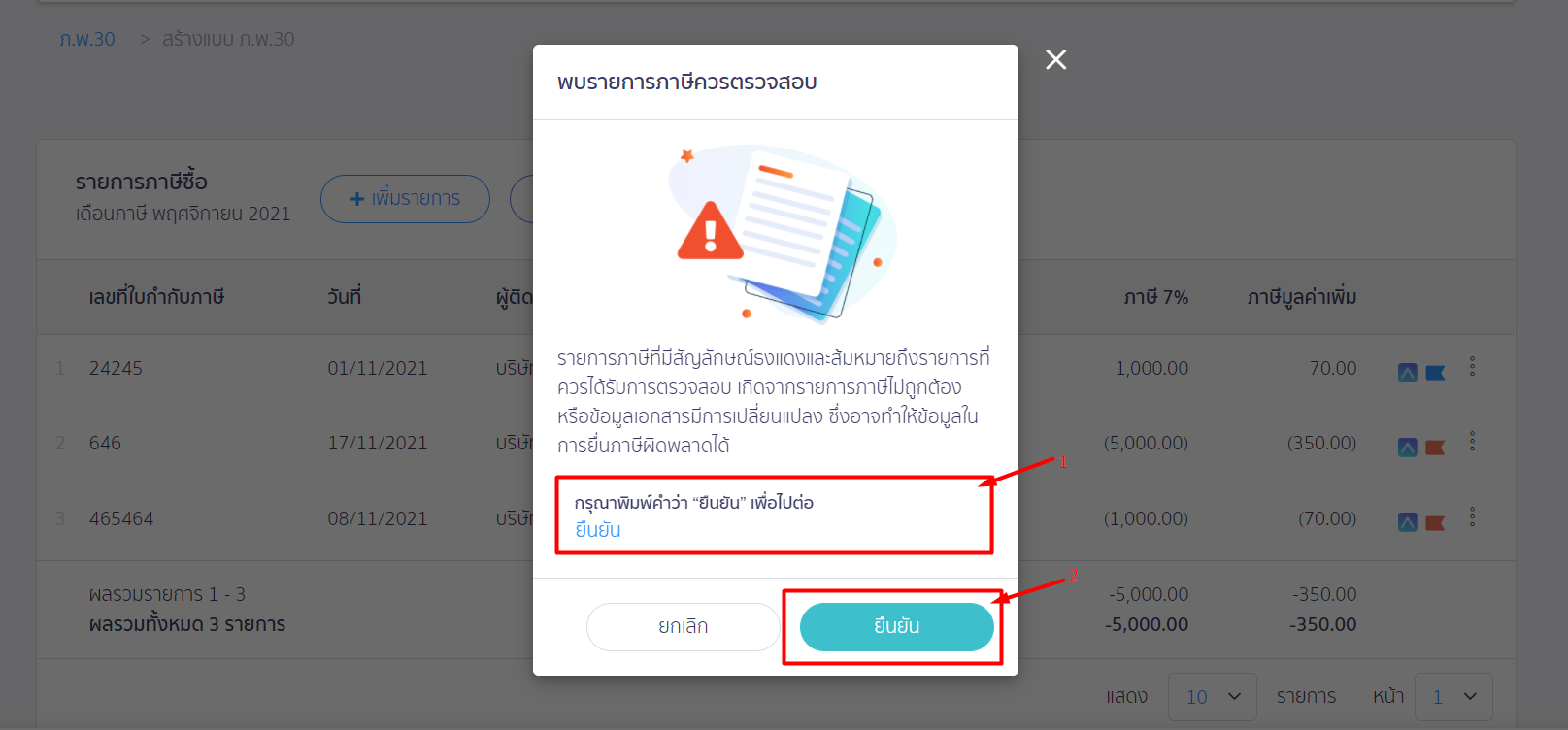The image size is (1568, 730).
Task: Close the dialog with the X icon
Action: click(1055, 60)
